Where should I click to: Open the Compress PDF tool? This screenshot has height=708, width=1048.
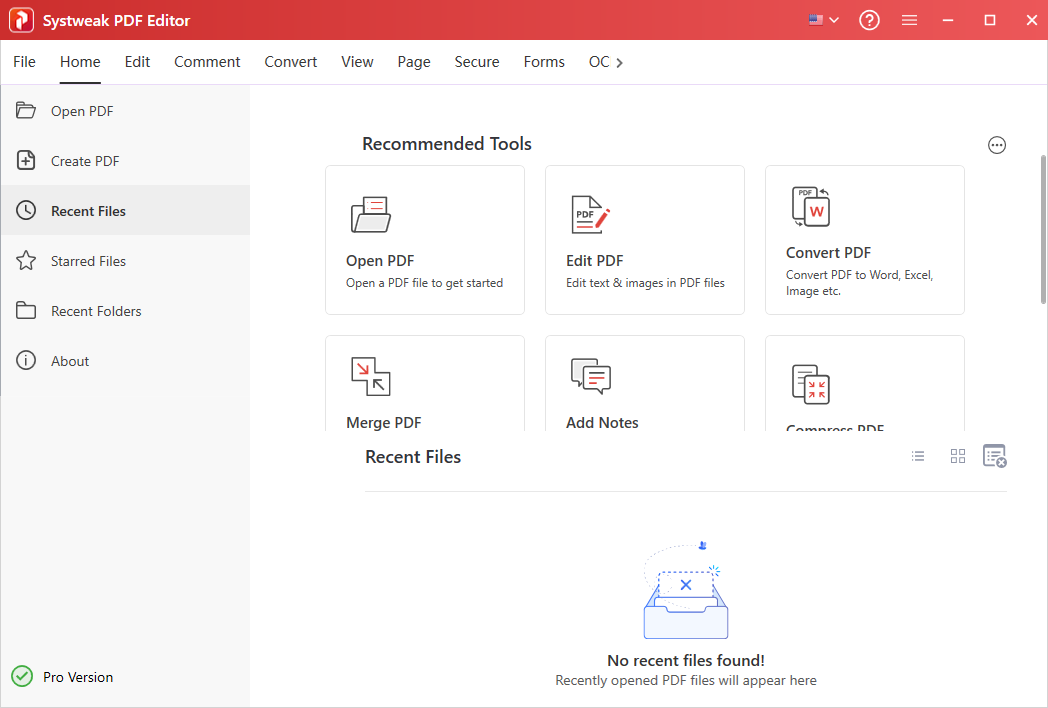[x=864, y=390]
